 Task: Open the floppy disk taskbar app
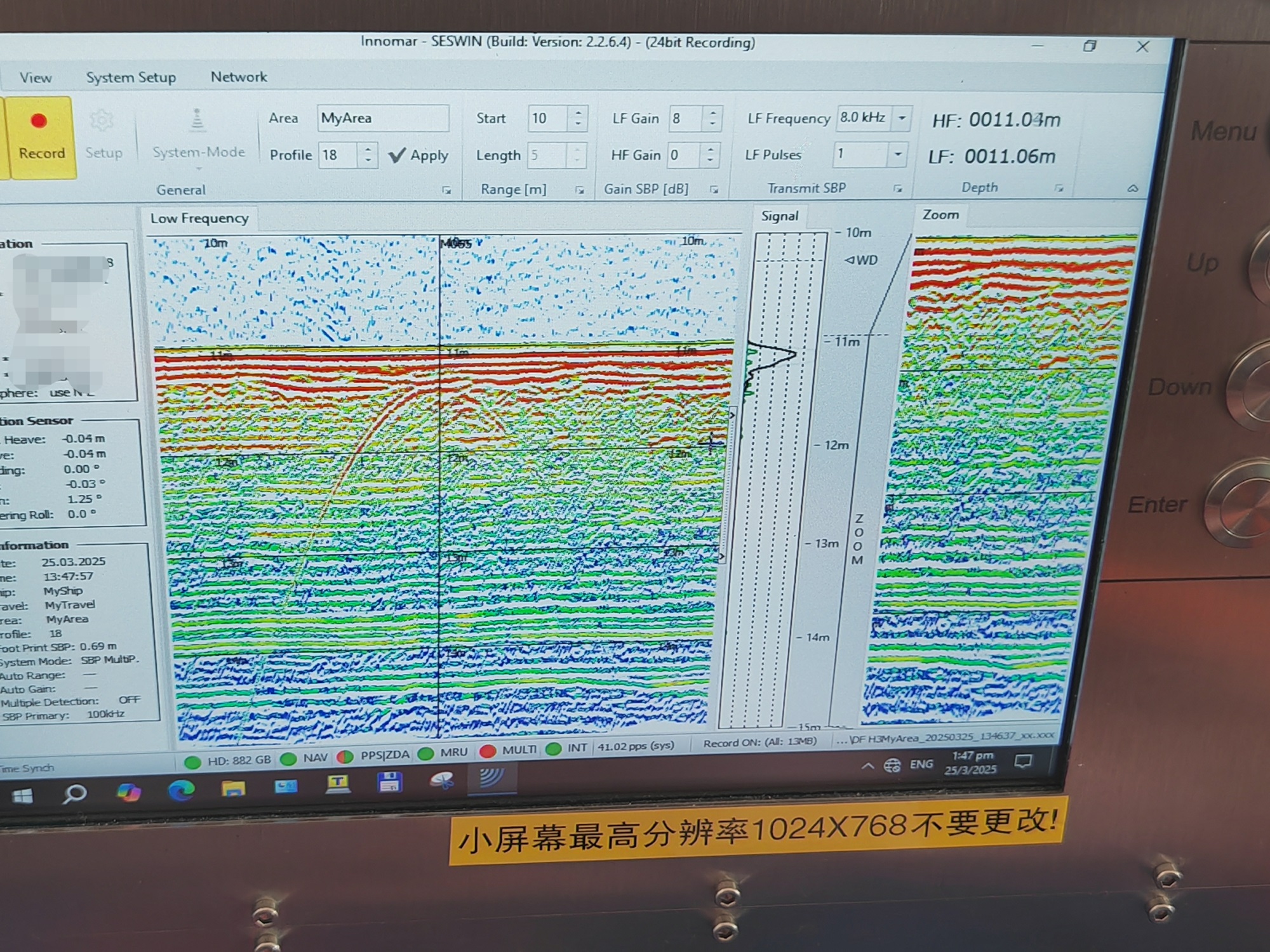pyautogui.click(x=389, y=782)
